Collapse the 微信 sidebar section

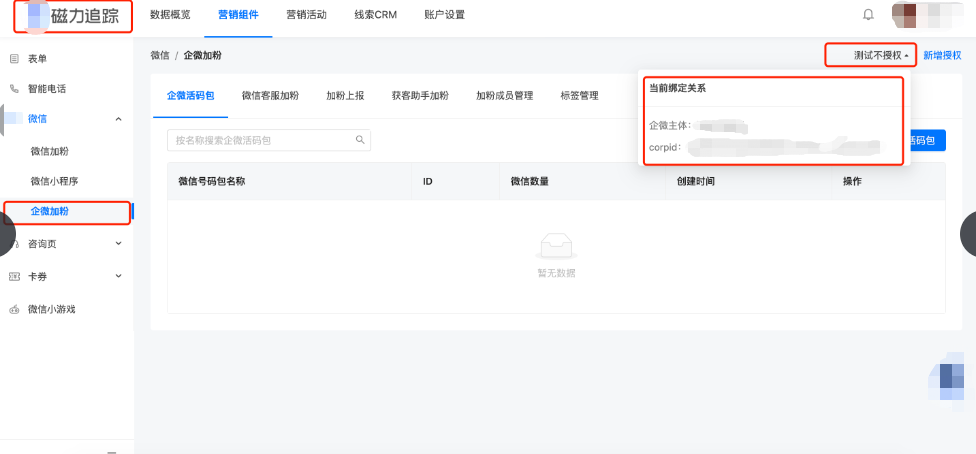pos(119,119)
